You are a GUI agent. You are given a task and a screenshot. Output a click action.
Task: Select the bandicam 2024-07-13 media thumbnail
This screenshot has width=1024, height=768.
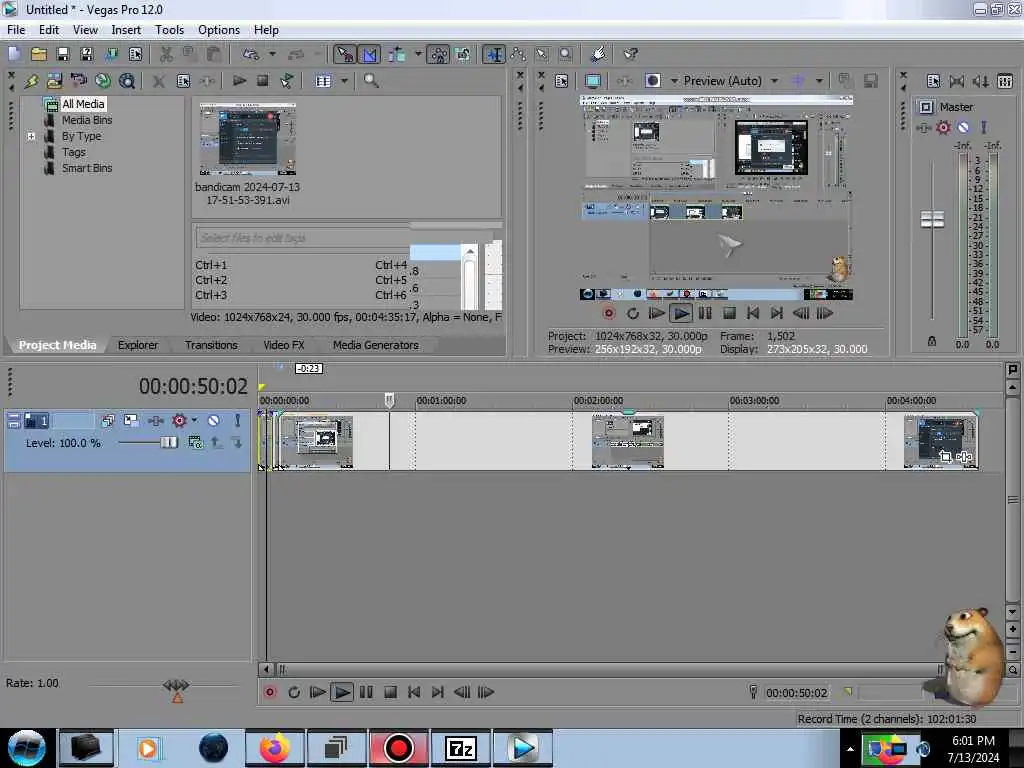pyautogui.click(x=248, y=139)
